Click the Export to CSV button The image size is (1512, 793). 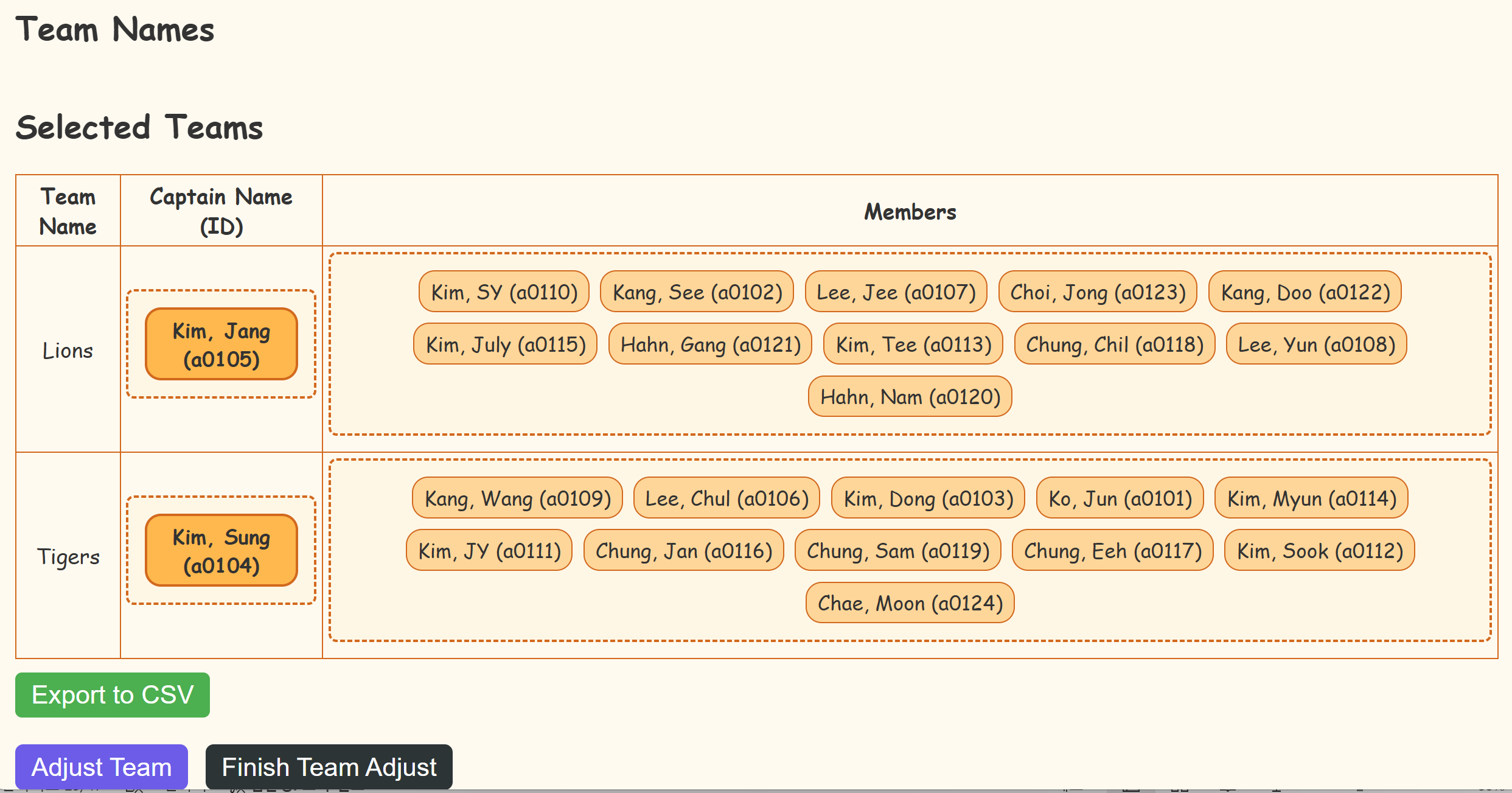coord(113,695)
